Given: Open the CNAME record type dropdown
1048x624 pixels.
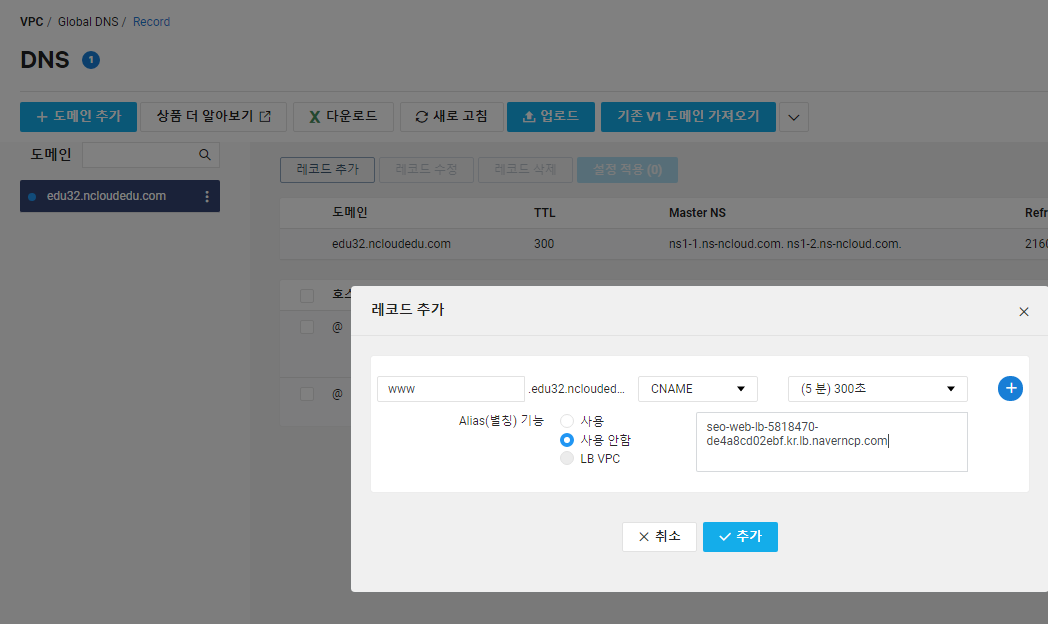Looking at the screenshot, I should pyautogui.click(x=698, y=389).
